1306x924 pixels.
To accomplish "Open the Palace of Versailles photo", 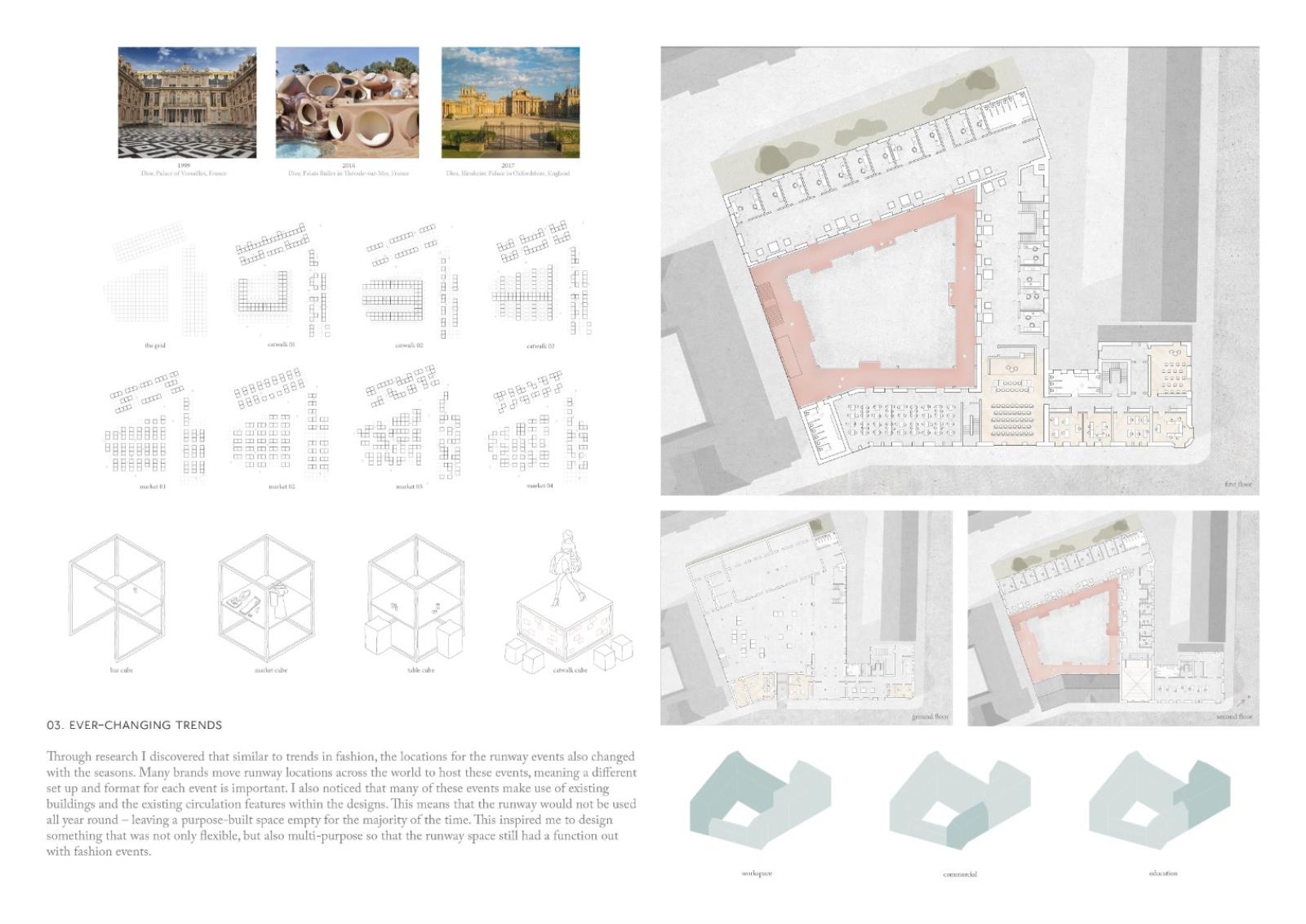I will click(x=187, y=102).
